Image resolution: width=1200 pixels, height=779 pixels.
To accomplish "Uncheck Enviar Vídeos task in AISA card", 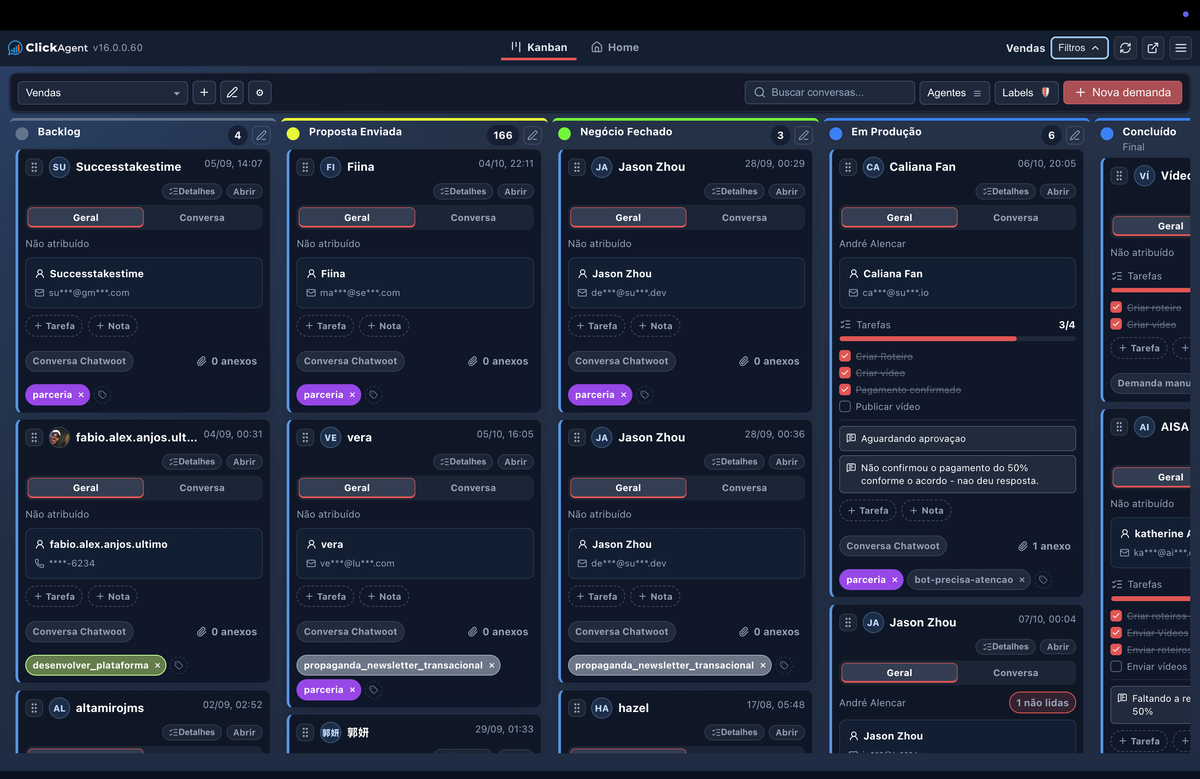I will pos(1116,633).
